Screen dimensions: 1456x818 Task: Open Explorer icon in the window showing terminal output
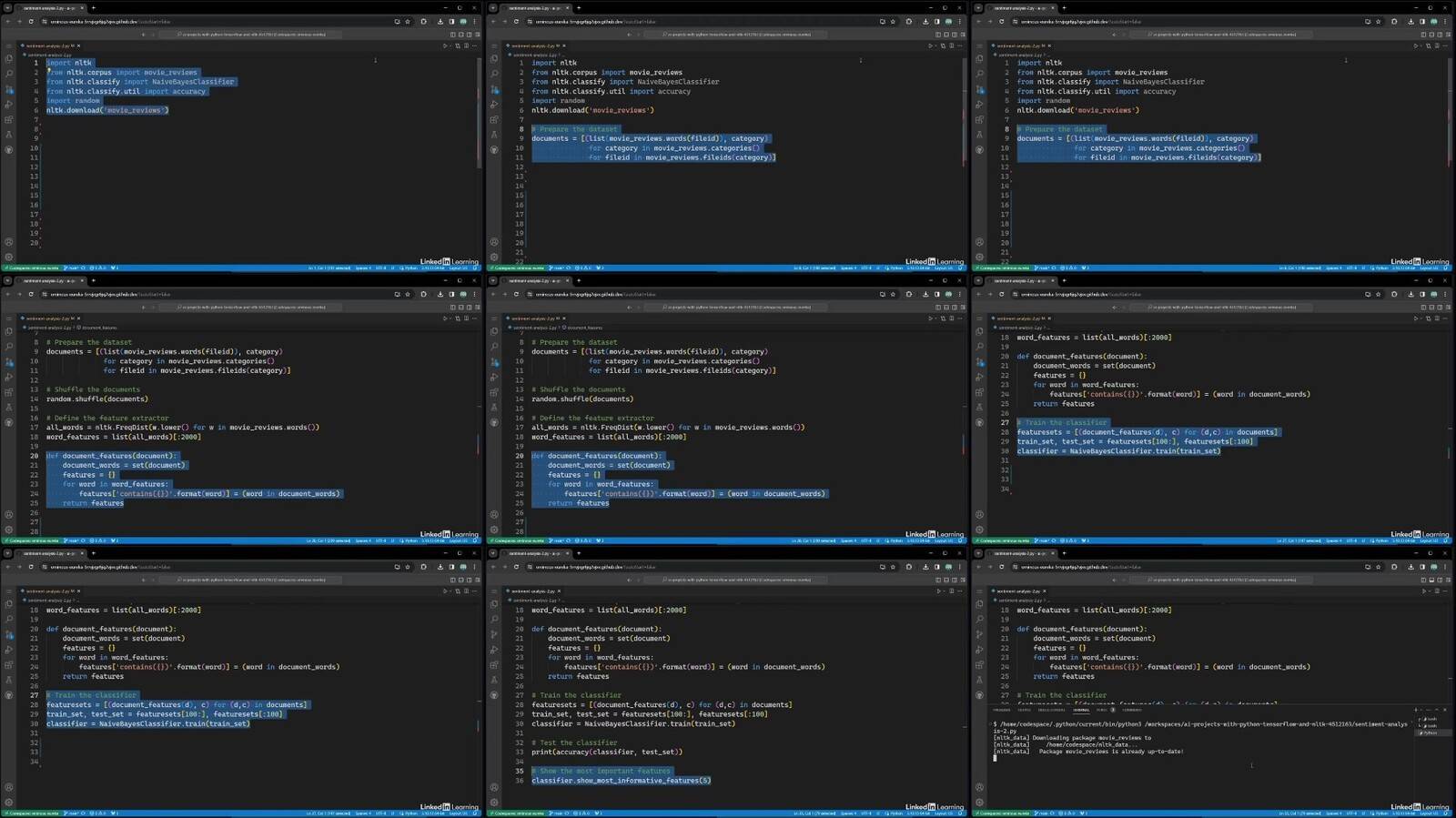pos(979,604)
